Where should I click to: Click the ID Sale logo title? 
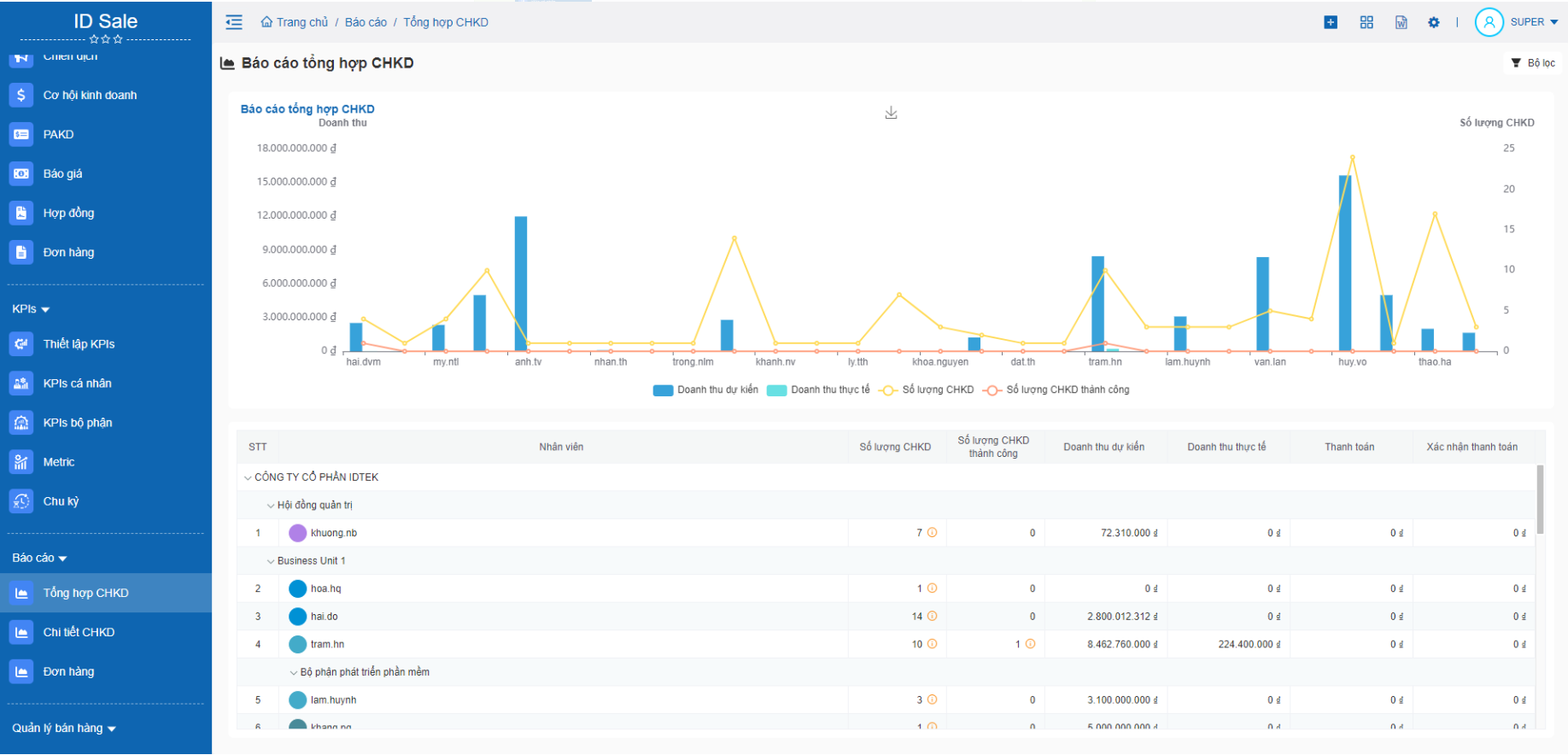[106, 21]
